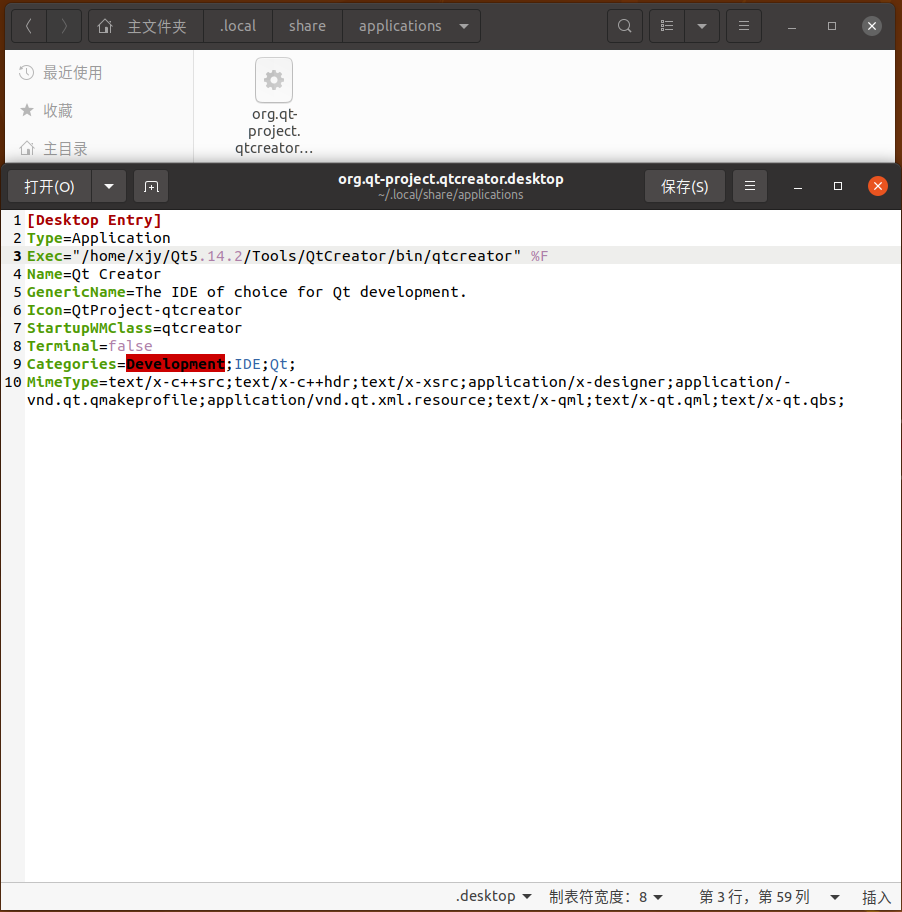
Task: Go forward in the Files window
Action: pos(64,26)
